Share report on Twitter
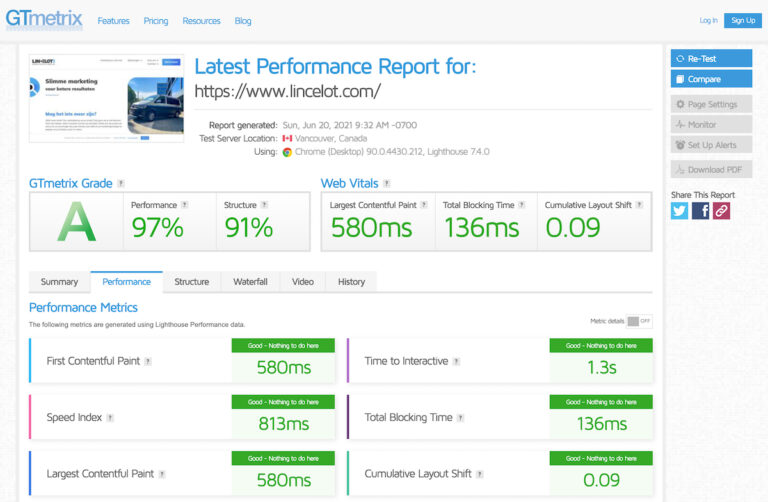The height and width of the screenshot is (502, 768). point(679,211)
